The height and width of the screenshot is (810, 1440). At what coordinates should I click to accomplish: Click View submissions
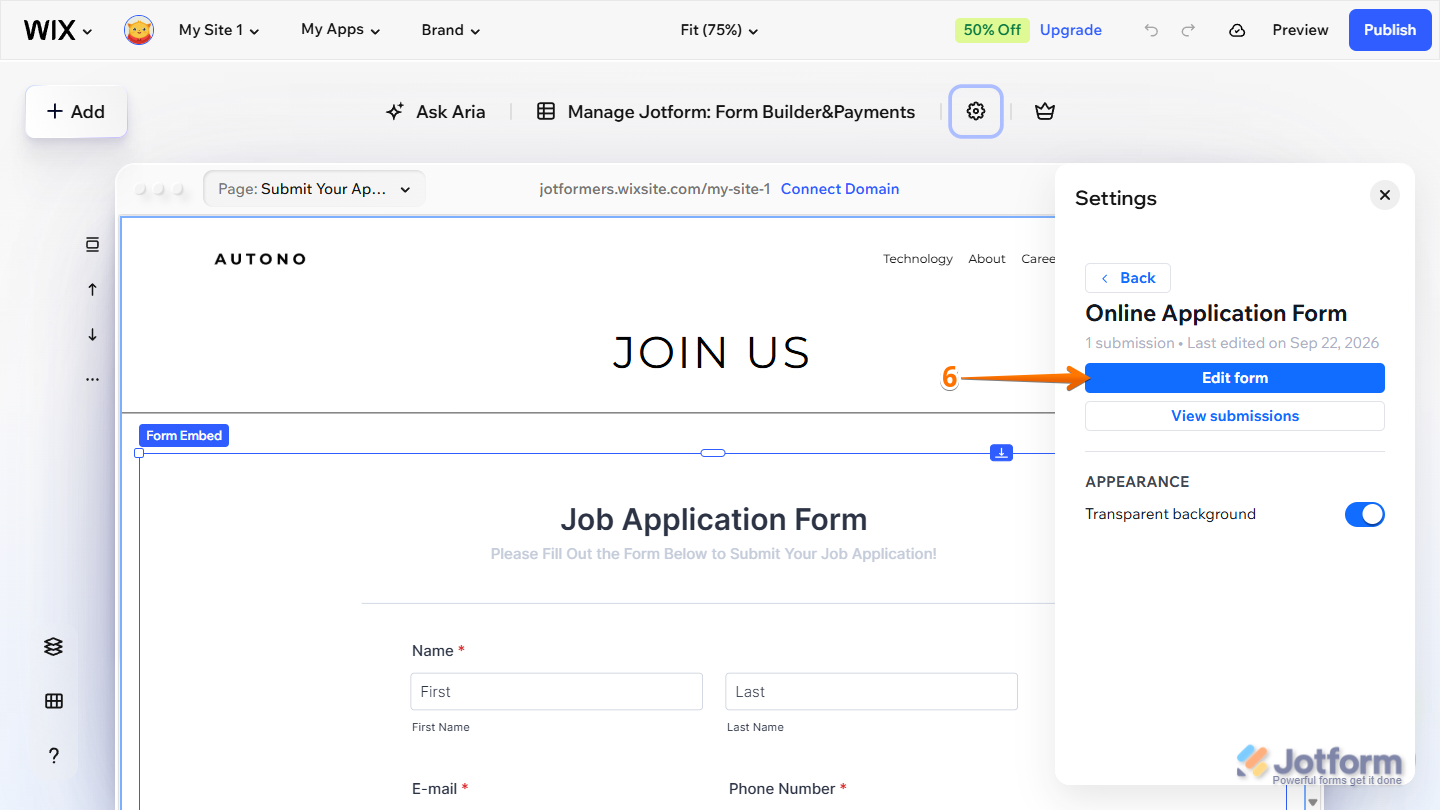click(x=1235, y=416)
